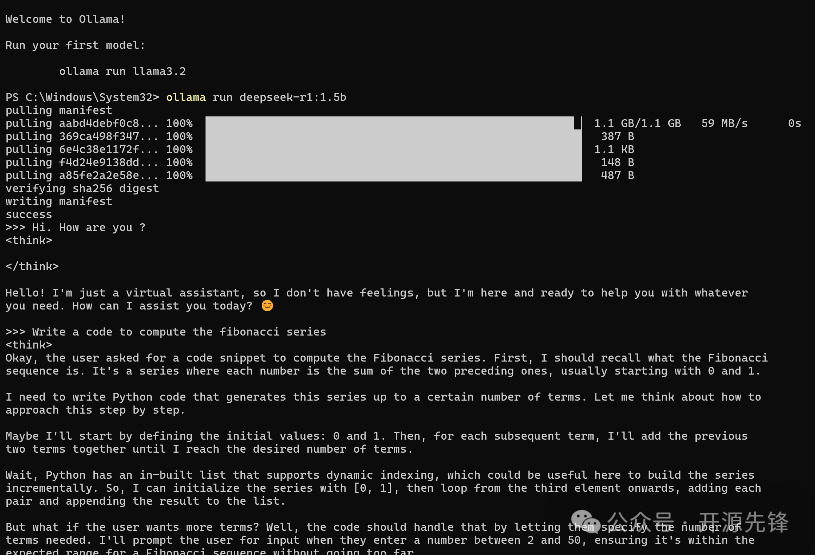Image resolution: width=815 pixels, height=555 pixels.
Task: Click the '>>> Hi. How are you ?' prompt
Action: click(x=75, y=228)
